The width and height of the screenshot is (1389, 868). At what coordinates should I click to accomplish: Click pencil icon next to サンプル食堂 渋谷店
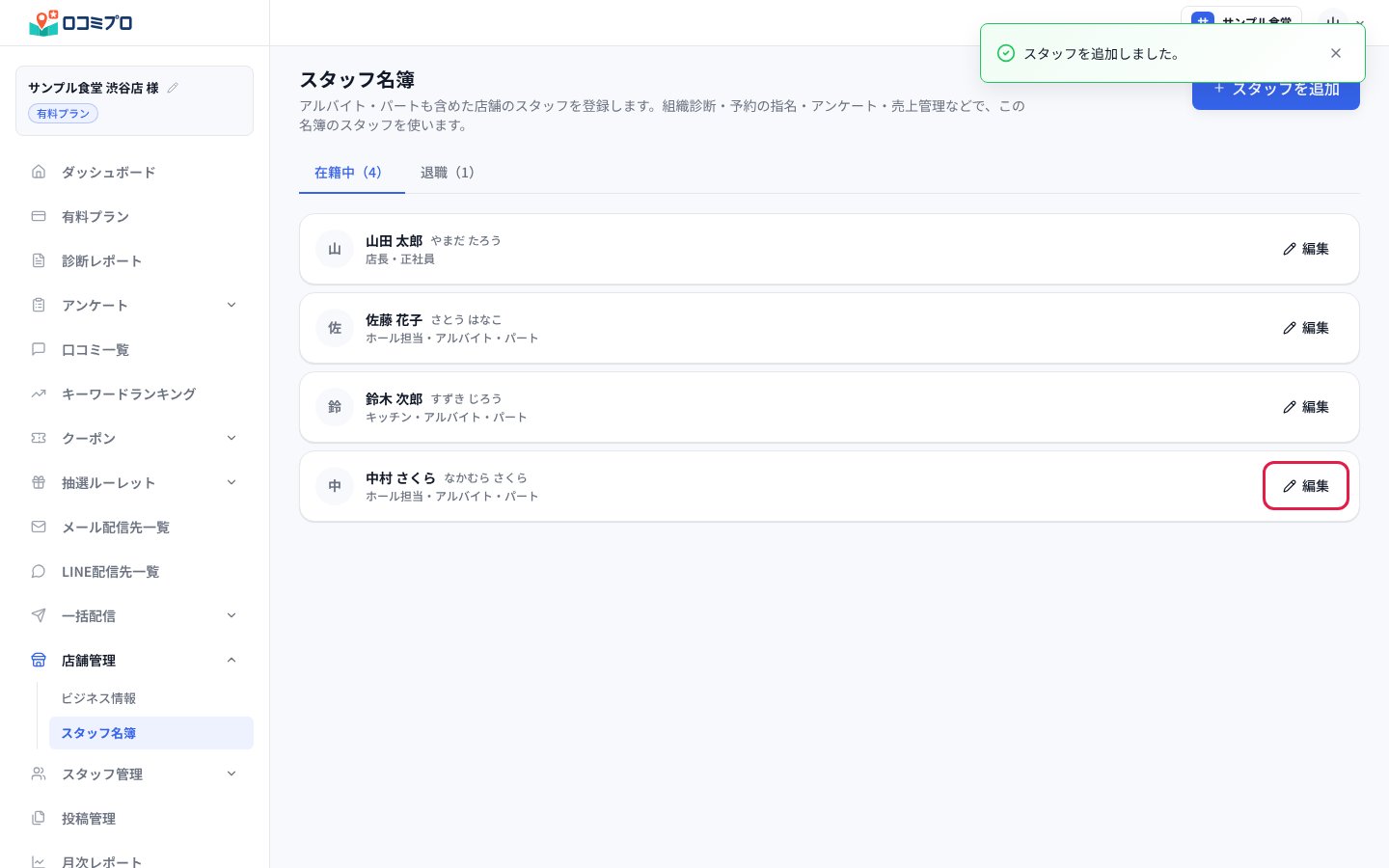tap(173, 88)
